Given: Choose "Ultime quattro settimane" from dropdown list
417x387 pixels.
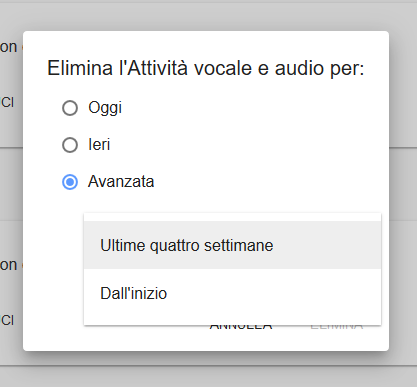Looking at the screenshot, I should [232, 245].
